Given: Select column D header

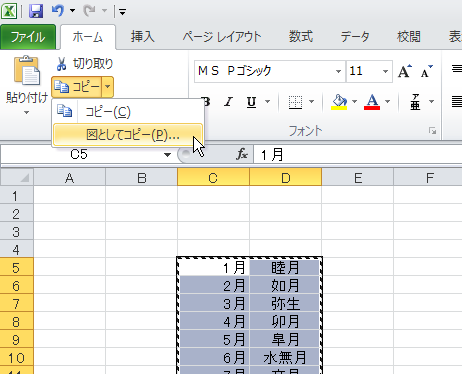Looking at the screenshot, I should (286, 177).
